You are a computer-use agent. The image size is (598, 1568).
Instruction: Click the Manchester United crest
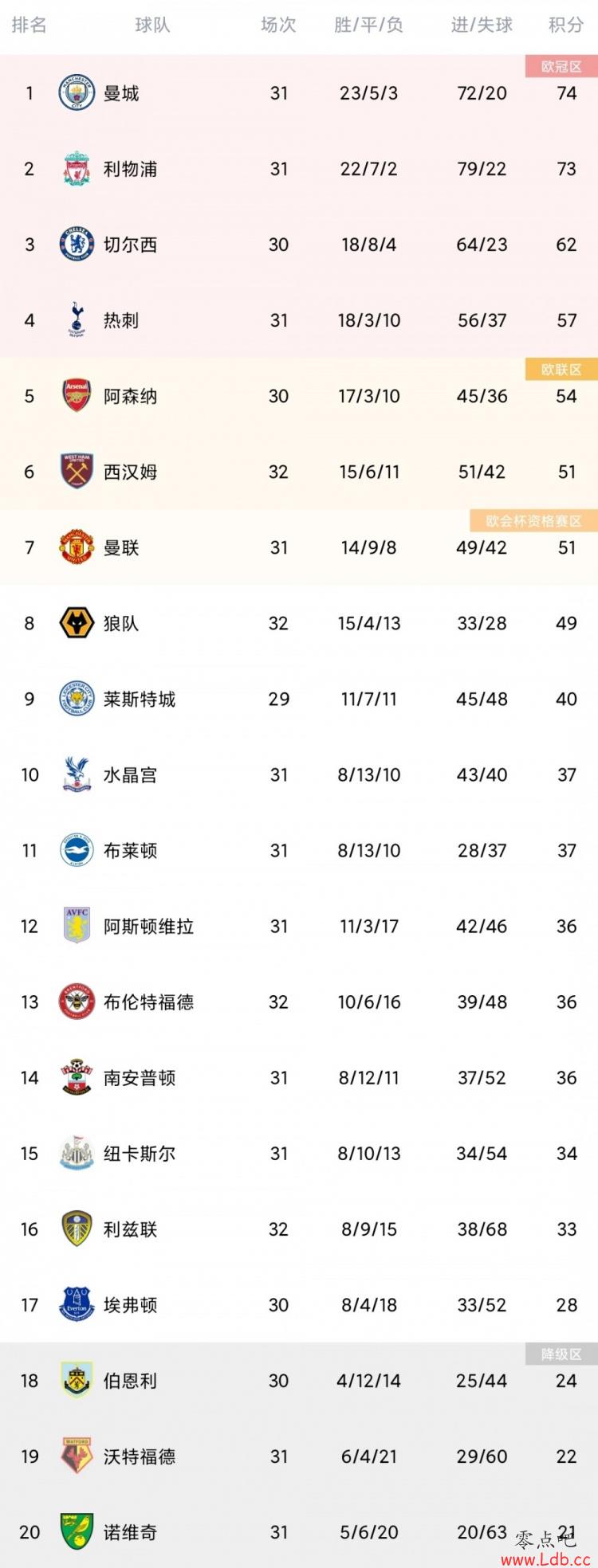click(77, 547)
